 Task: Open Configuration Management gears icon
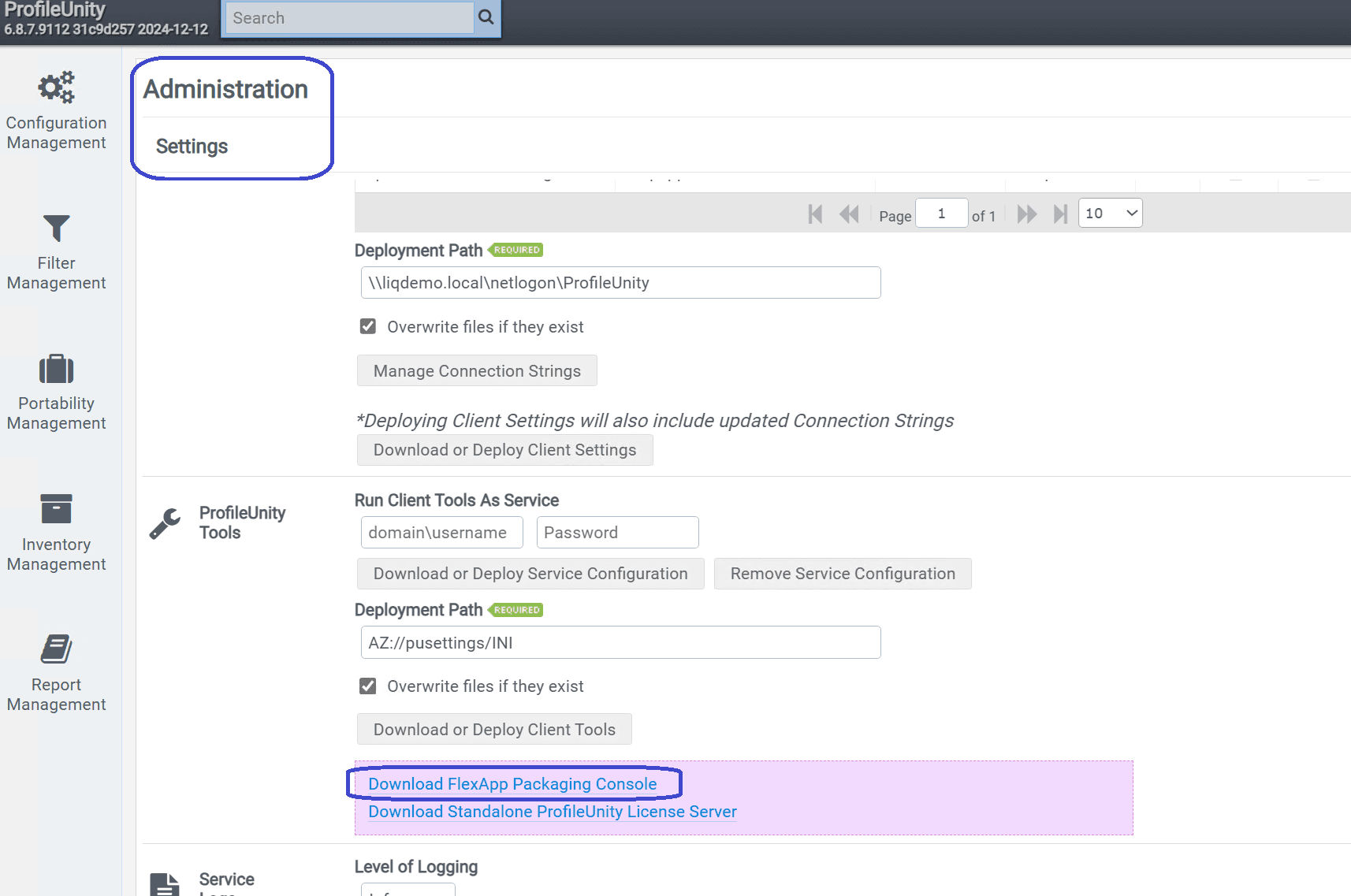pyautogui.click(x=56, y=87)
